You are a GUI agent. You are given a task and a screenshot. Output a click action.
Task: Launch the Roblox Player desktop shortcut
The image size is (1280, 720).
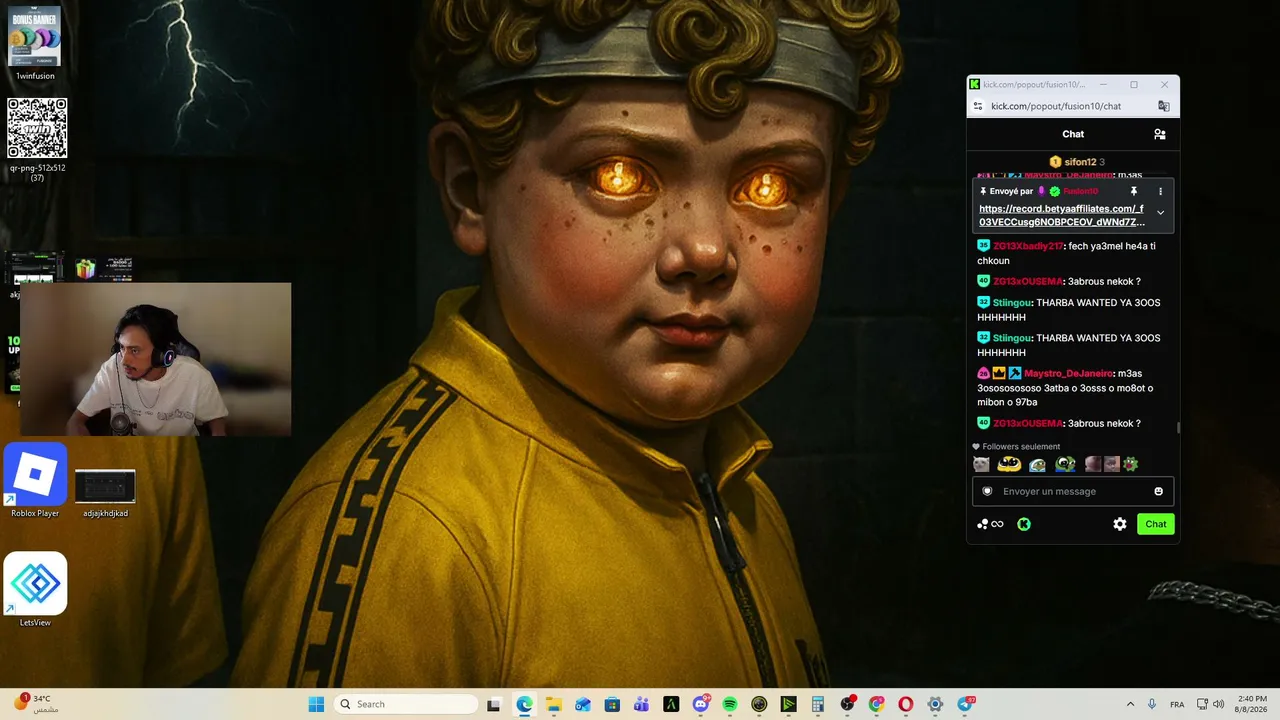point(35,481)
